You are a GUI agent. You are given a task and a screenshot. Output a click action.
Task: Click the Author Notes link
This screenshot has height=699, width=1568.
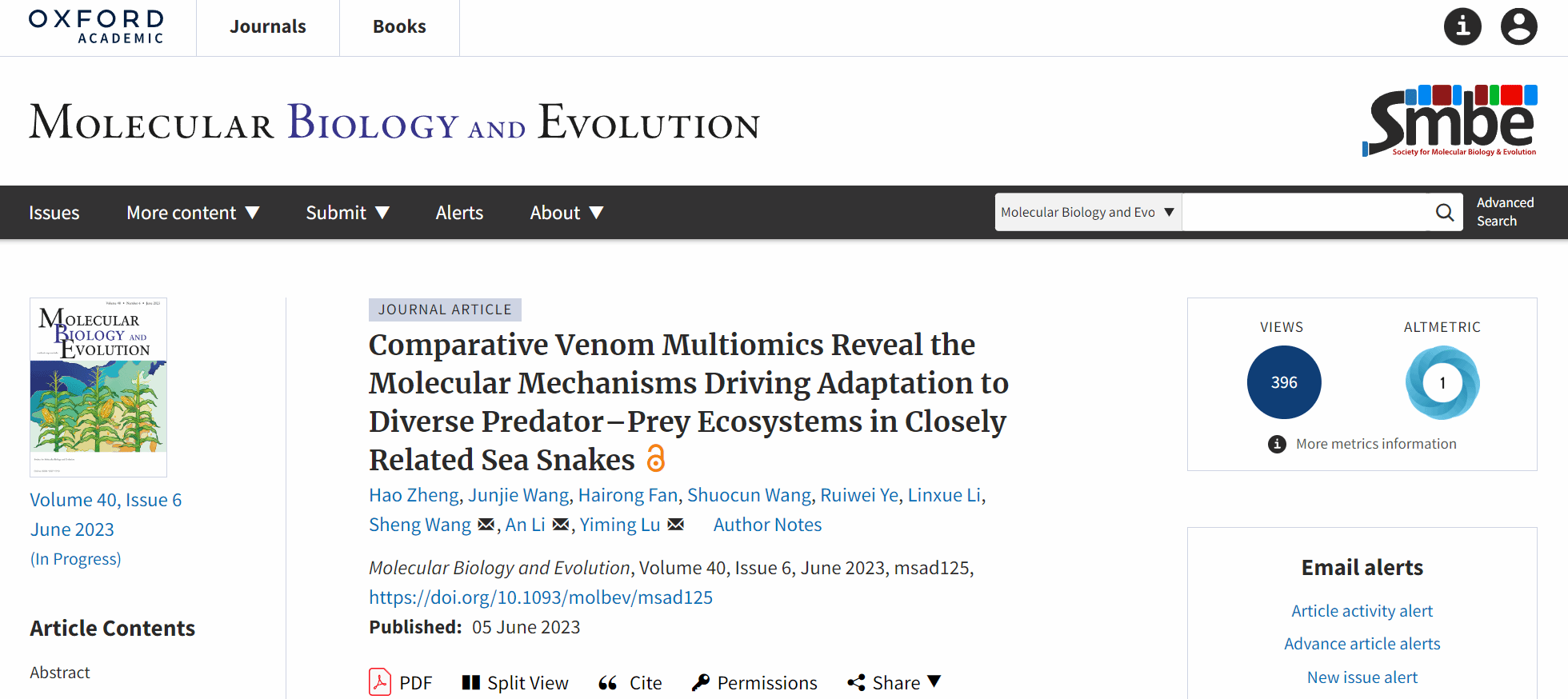point(767,525)
